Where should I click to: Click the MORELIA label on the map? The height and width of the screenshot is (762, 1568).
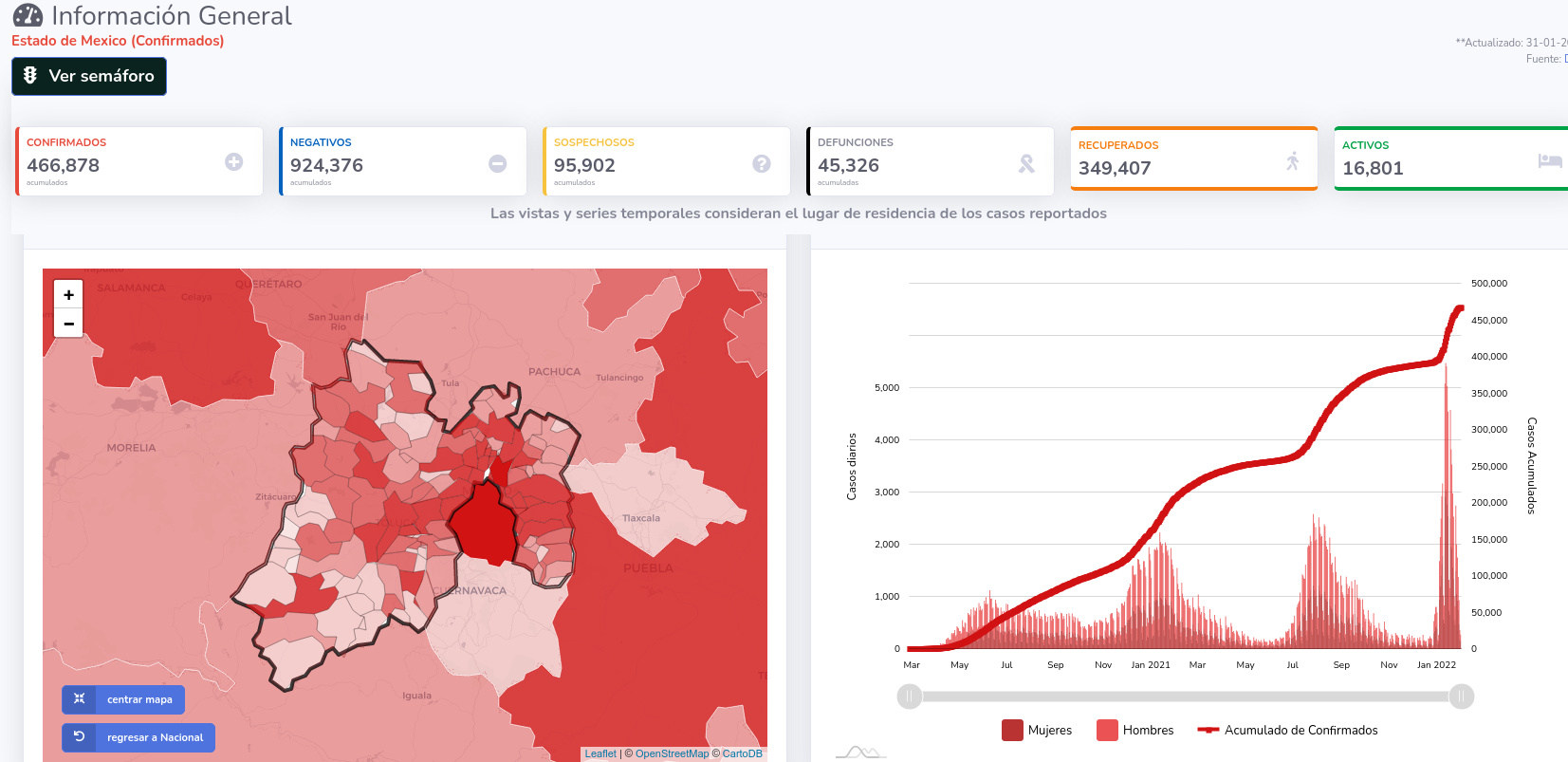click(x=131, y=448)
